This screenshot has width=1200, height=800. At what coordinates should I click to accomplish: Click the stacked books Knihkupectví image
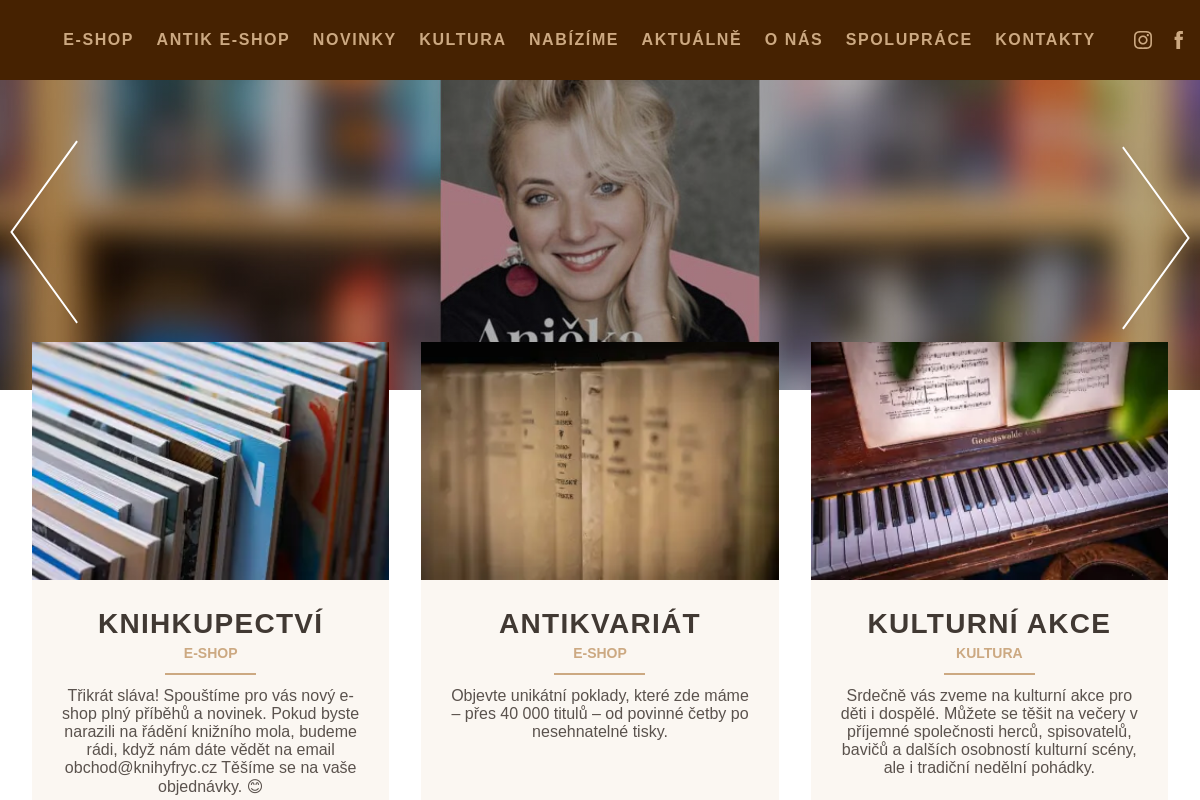coord(210,461)
